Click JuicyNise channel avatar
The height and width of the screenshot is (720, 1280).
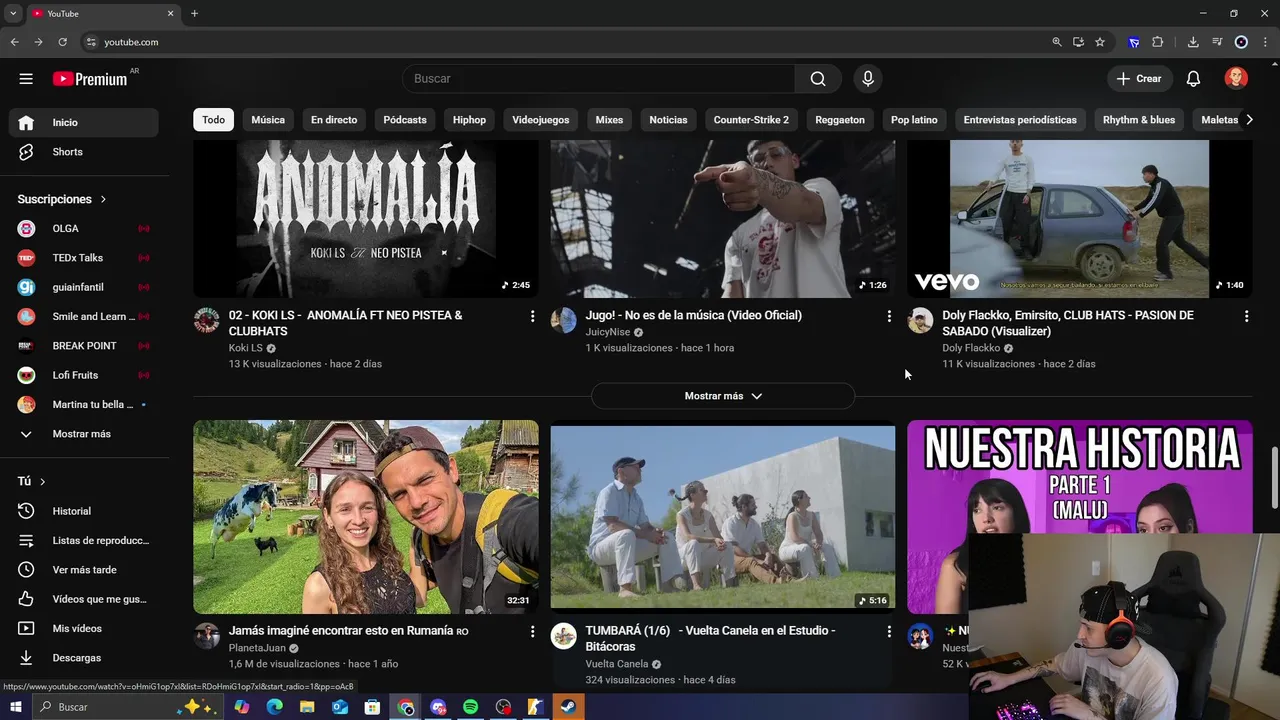pyautogui.click(x=564, y=320)
